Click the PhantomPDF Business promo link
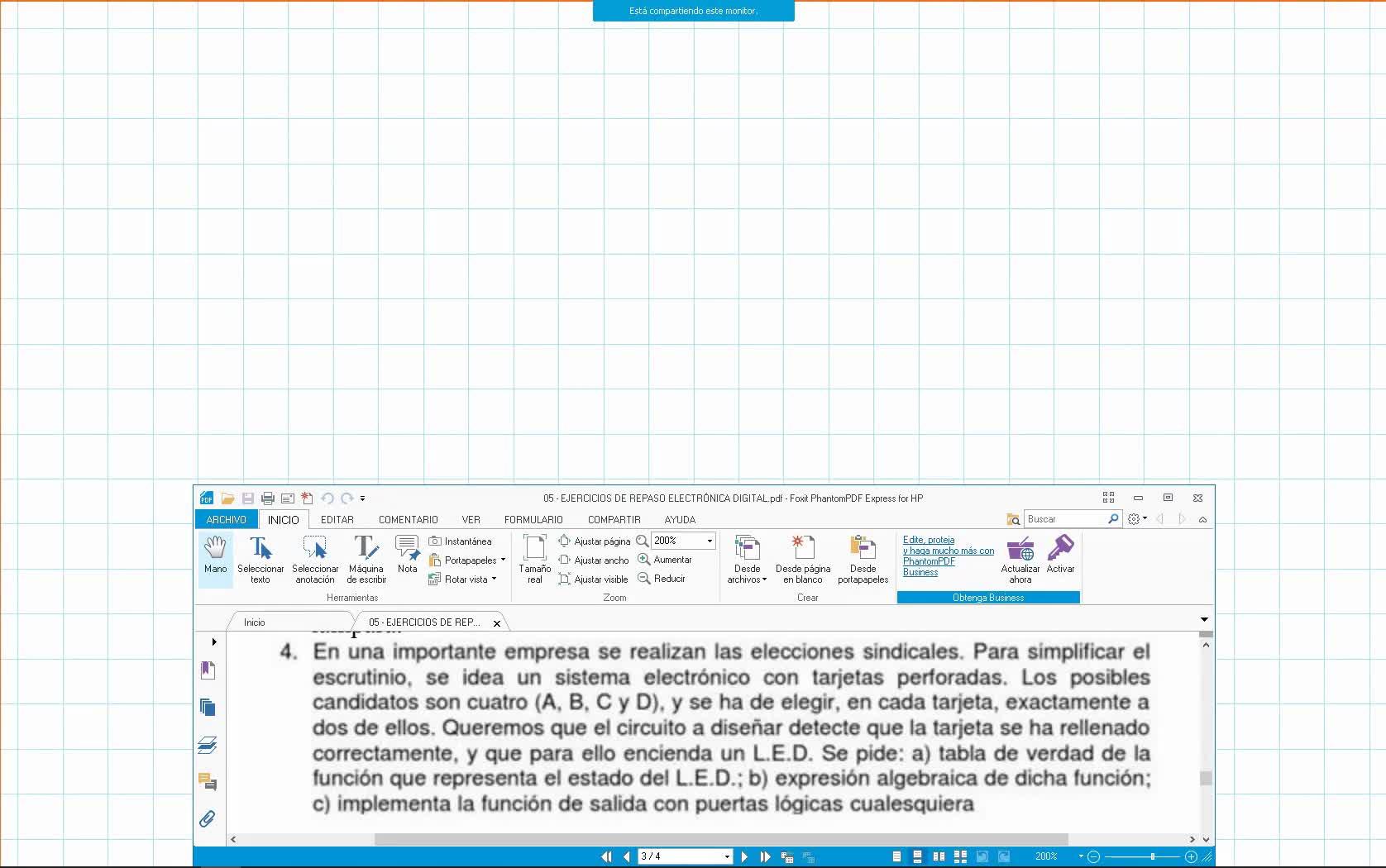Viewport: 1386px width, 868px height. [x=949, y=556]
